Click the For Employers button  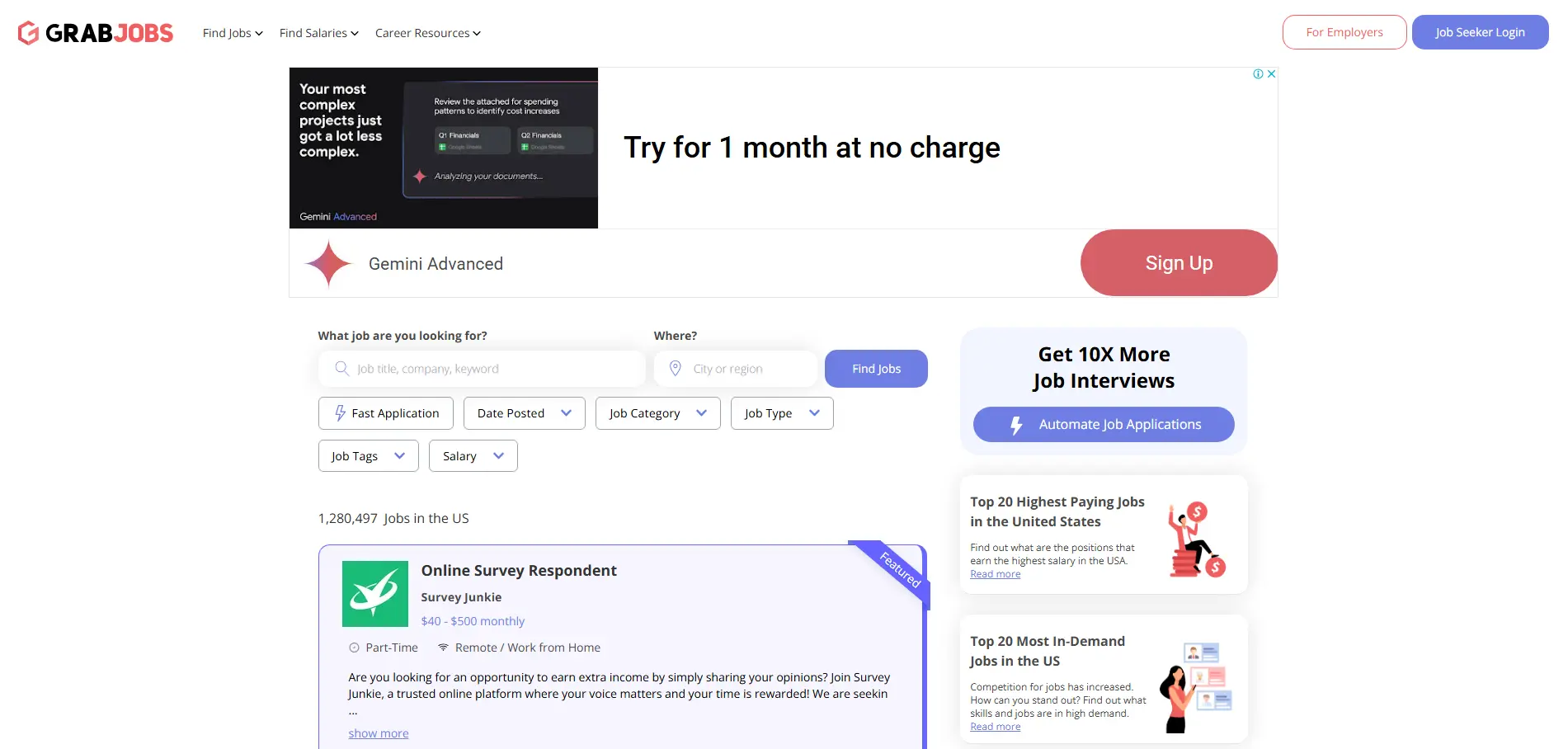pyautogui.click(x=1344, y=32)
